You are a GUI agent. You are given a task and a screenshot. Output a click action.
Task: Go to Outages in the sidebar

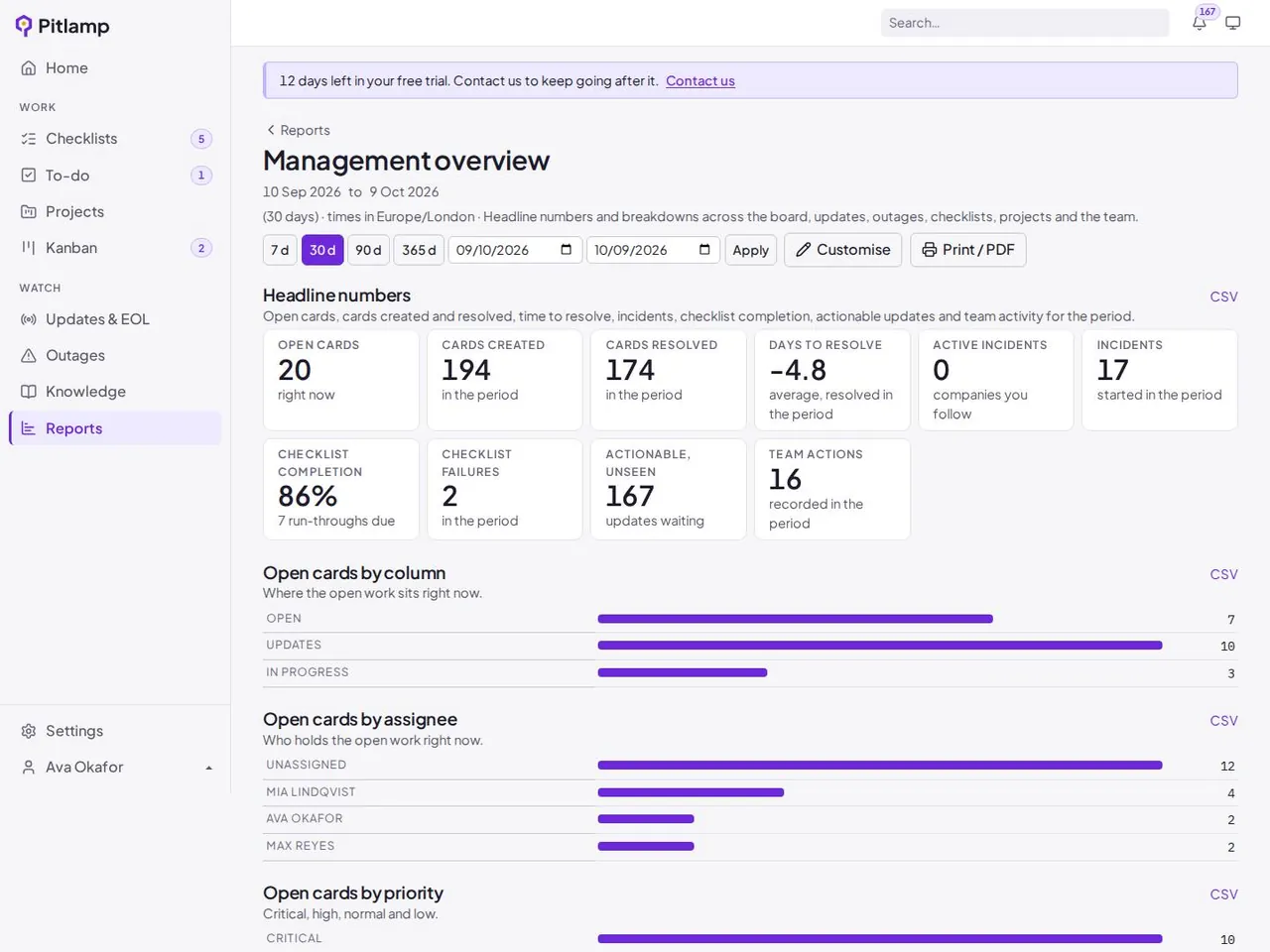coord(115,356)
